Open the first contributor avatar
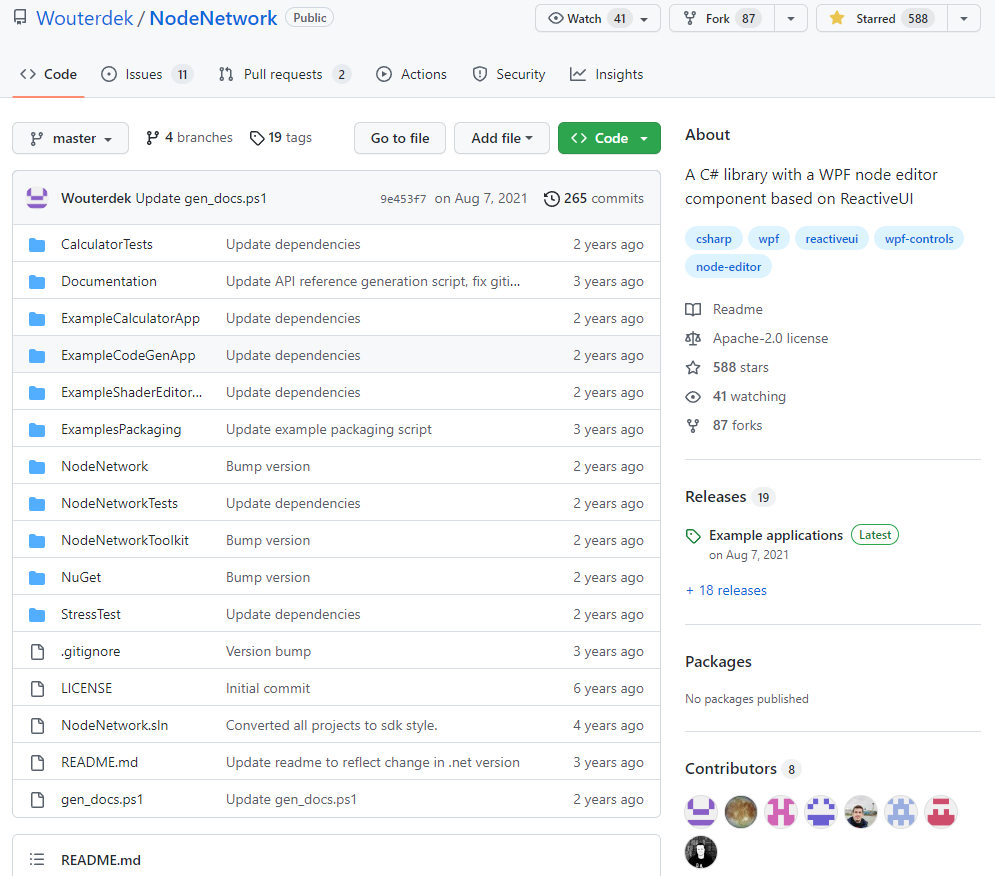The width and height of the screenshot is (995, 876). click(701, 812)
